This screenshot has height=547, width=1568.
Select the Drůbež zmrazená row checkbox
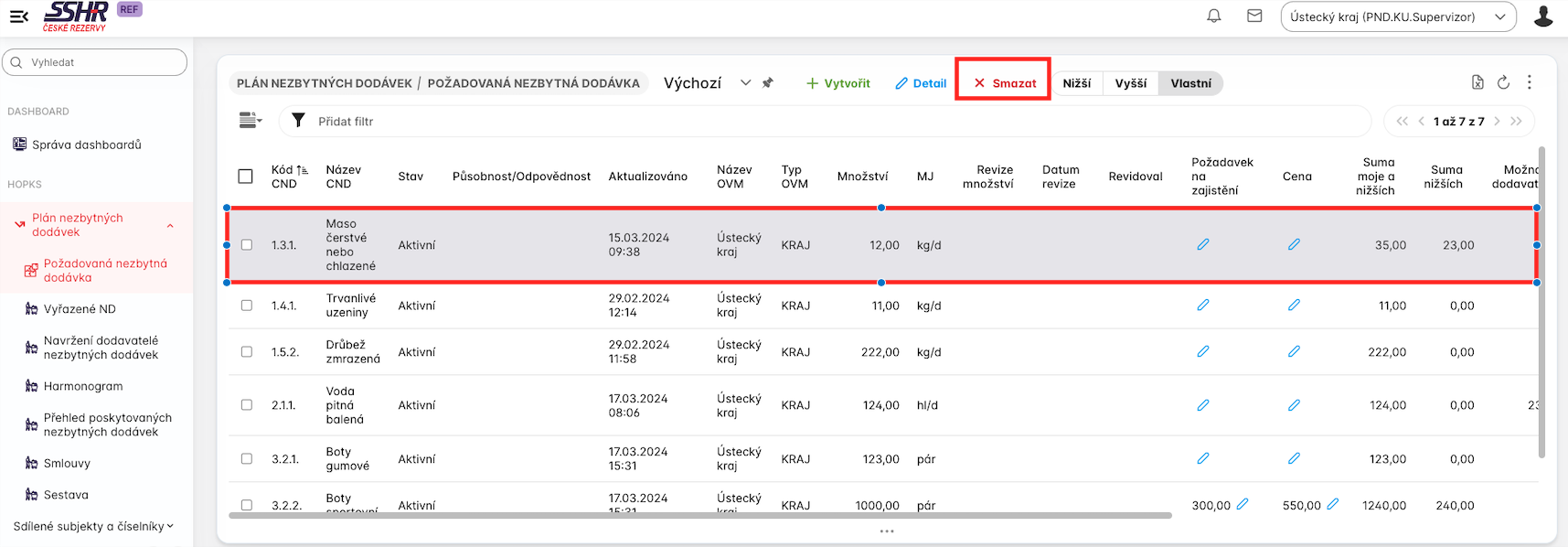click(x=247, y=352)
